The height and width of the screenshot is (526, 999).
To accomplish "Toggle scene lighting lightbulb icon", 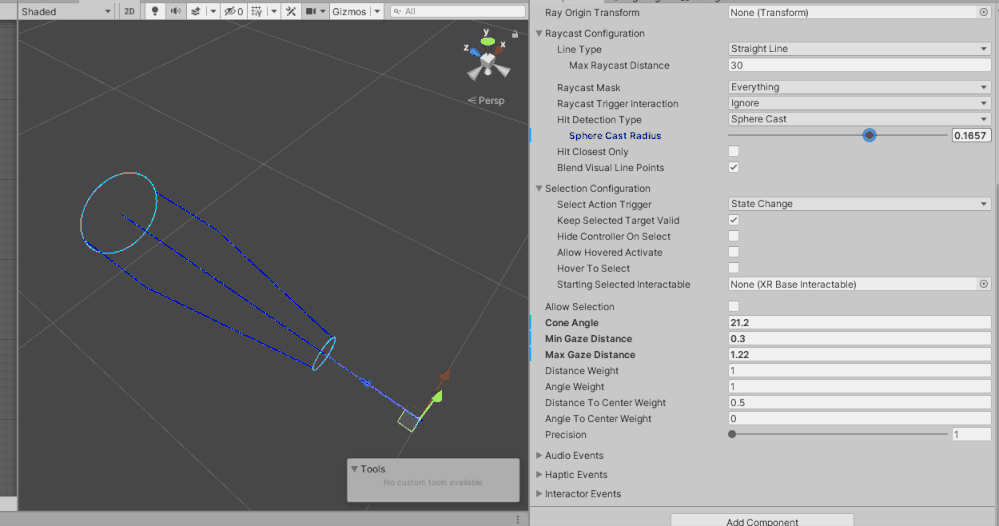I will coord(155,11).
